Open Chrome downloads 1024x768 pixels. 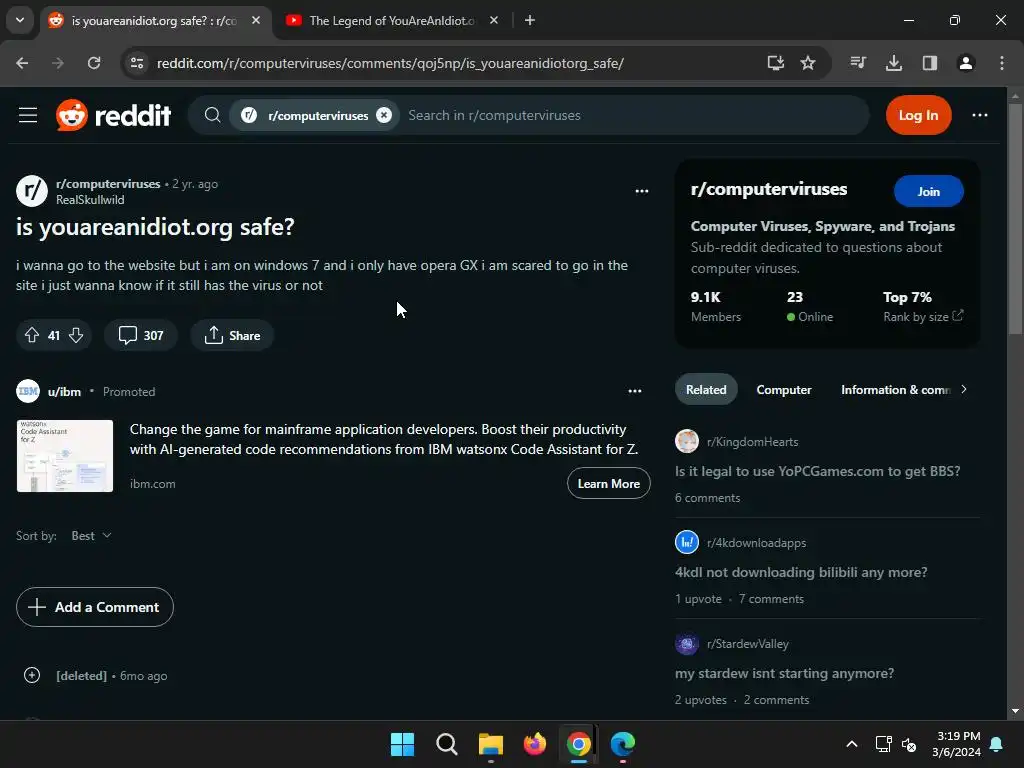pyautogui.click(x=894, y=63)
